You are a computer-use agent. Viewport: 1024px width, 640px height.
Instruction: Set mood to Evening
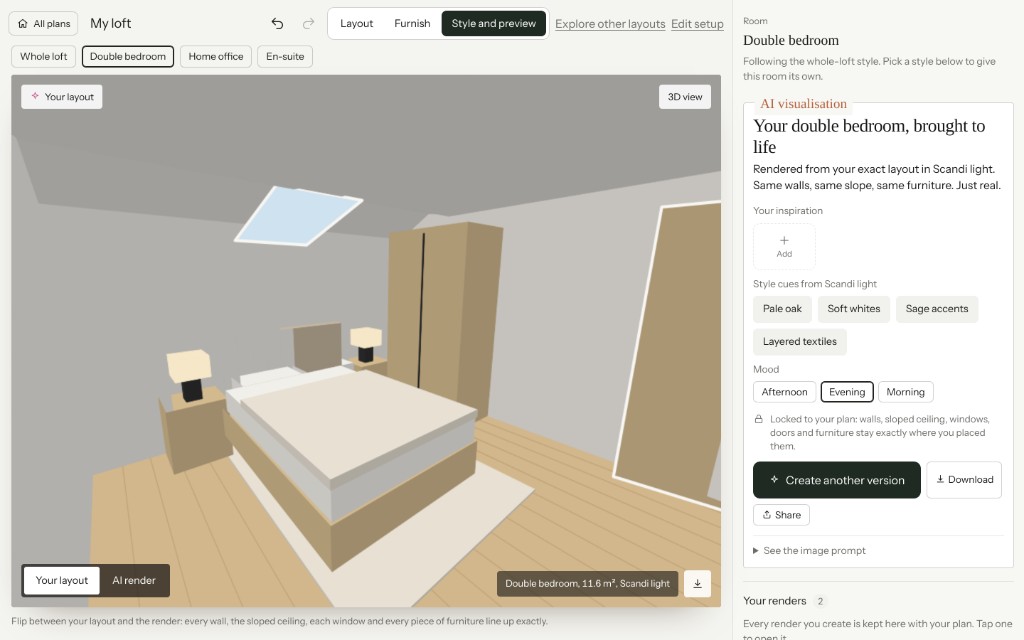coord(847,392)
